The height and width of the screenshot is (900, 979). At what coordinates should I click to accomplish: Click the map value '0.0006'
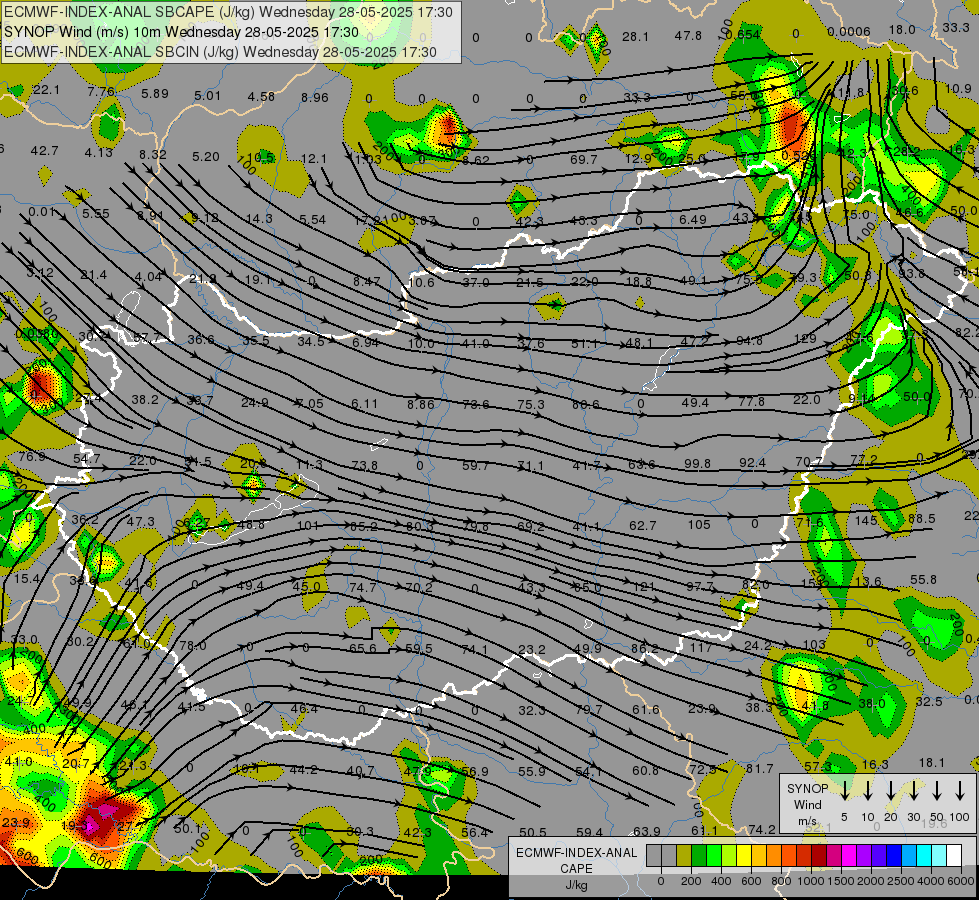tap(849, 32)
